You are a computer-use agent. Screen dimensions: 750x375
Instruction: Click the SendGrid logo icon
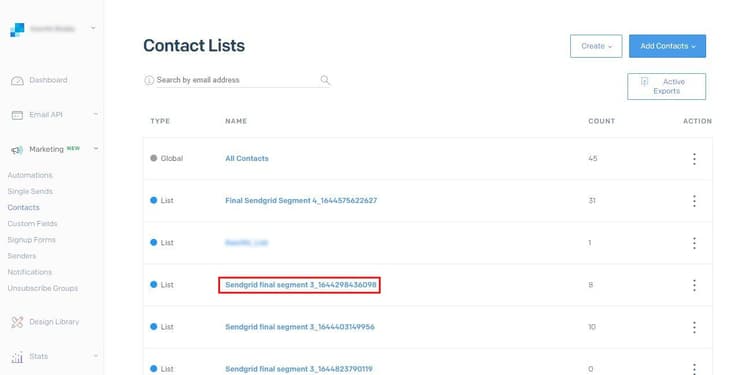click(17, 30)
